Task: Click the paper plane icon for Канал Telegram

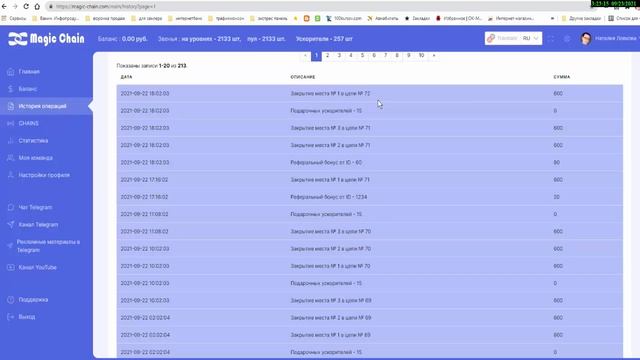Action: [x=11, y=224]
